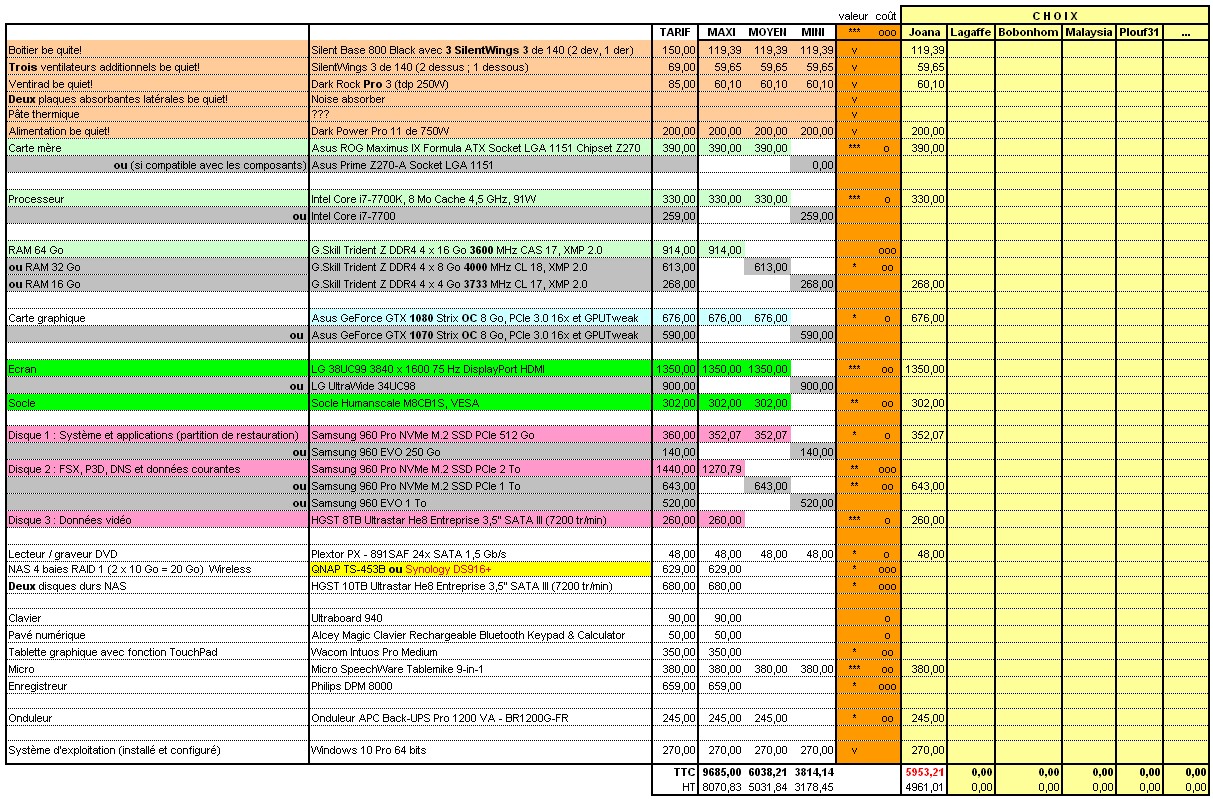Click the 'Pavé numérique' label cell
This screenshot has width=1213, height=799.
pos(157,635)
